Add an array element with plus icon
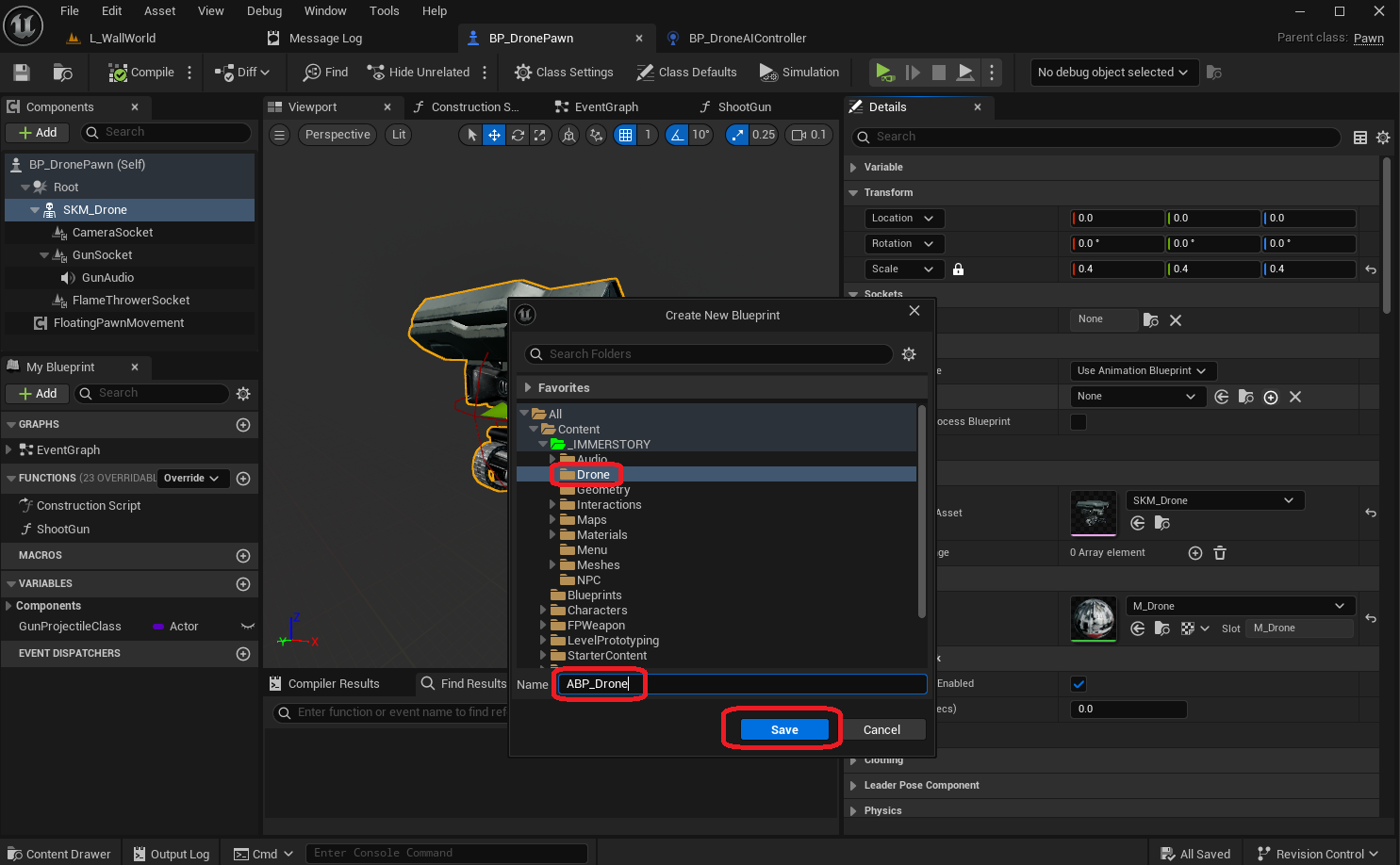This screenshot has height=865, width=1400. pyautogui.click(x=1195, y=553)
